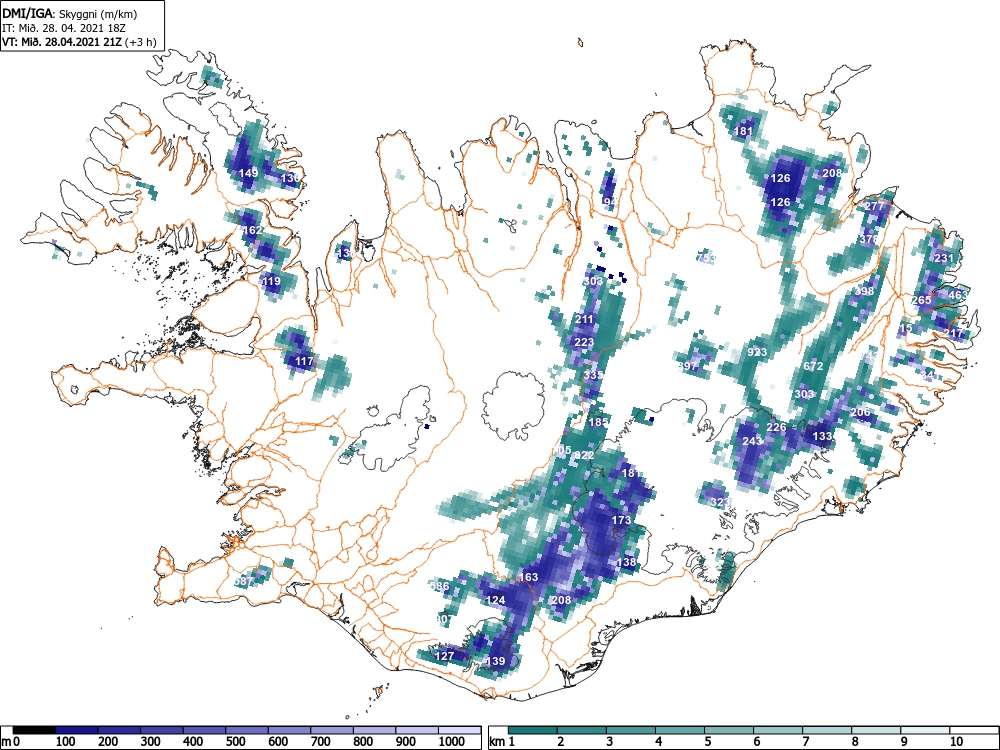
Task: Click the visibility value '397' on the map
Action: coord(688,366)
